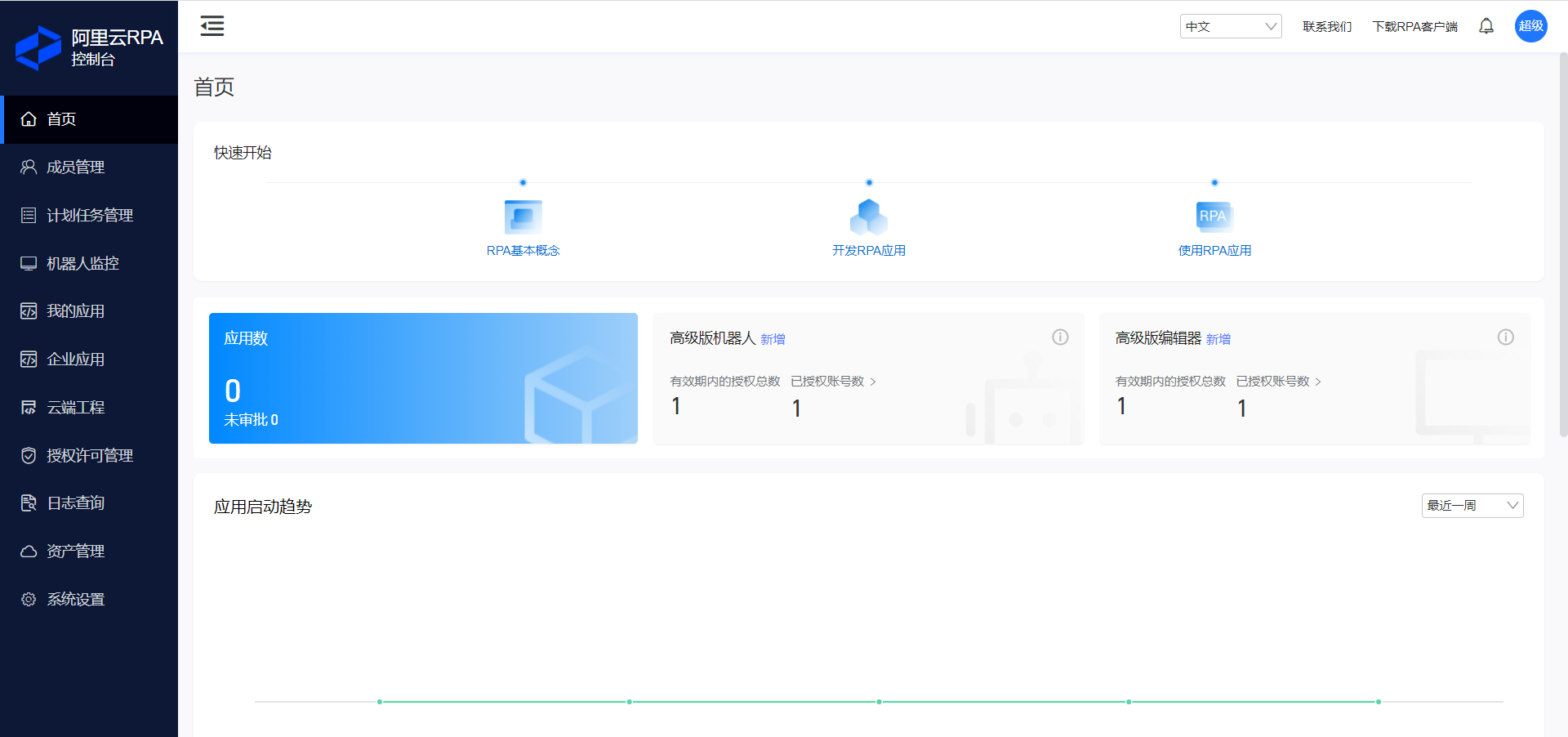The width and height of the screenshot is (1568, 737).
Task: Click the 阿里云RPA logo
Action: (38, 47)
